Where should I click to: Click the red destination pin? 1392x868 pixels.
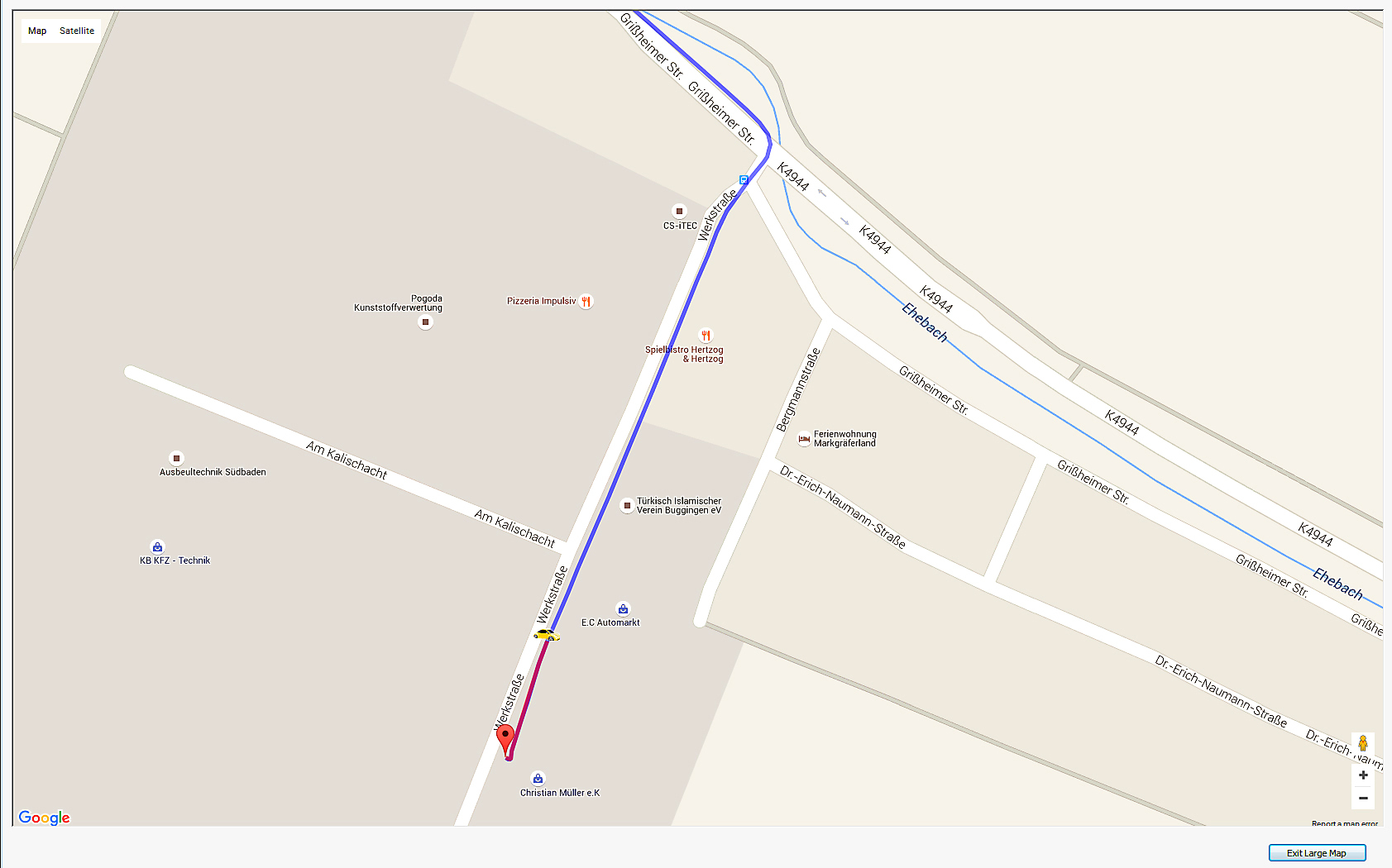tap(505, 739)
